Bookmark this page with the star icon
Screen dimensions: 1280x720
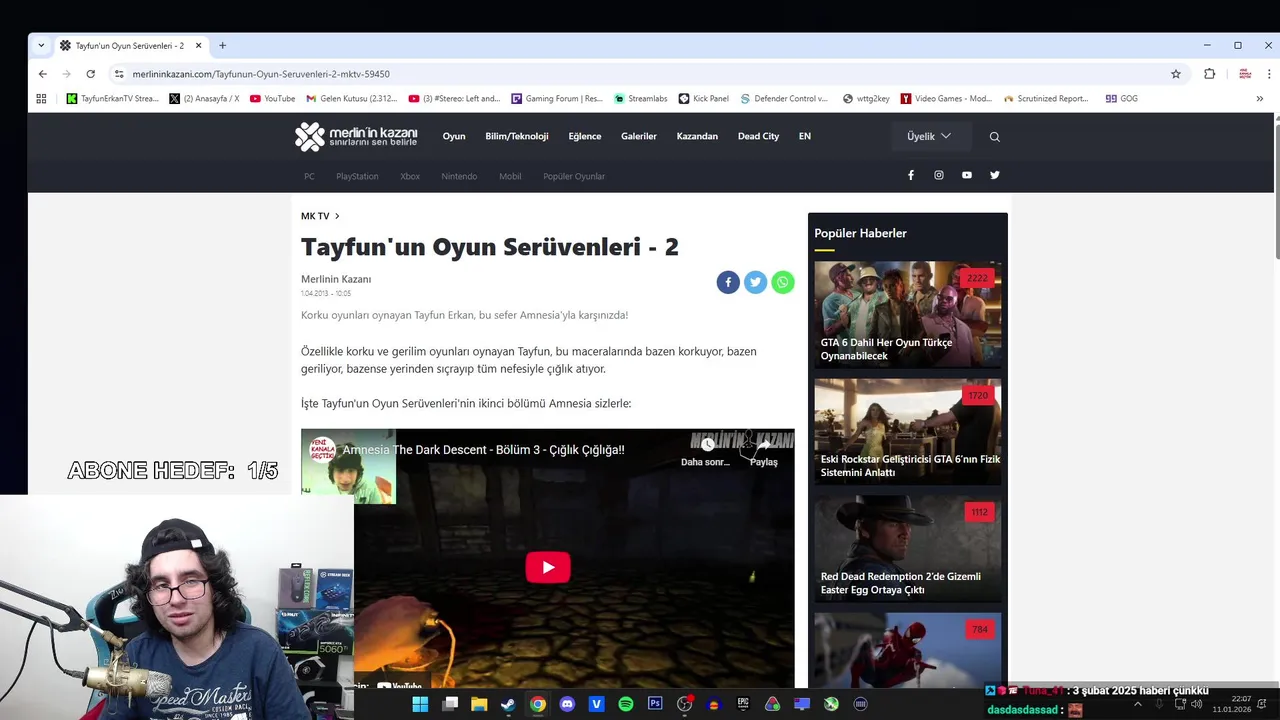coord(1176,74)
